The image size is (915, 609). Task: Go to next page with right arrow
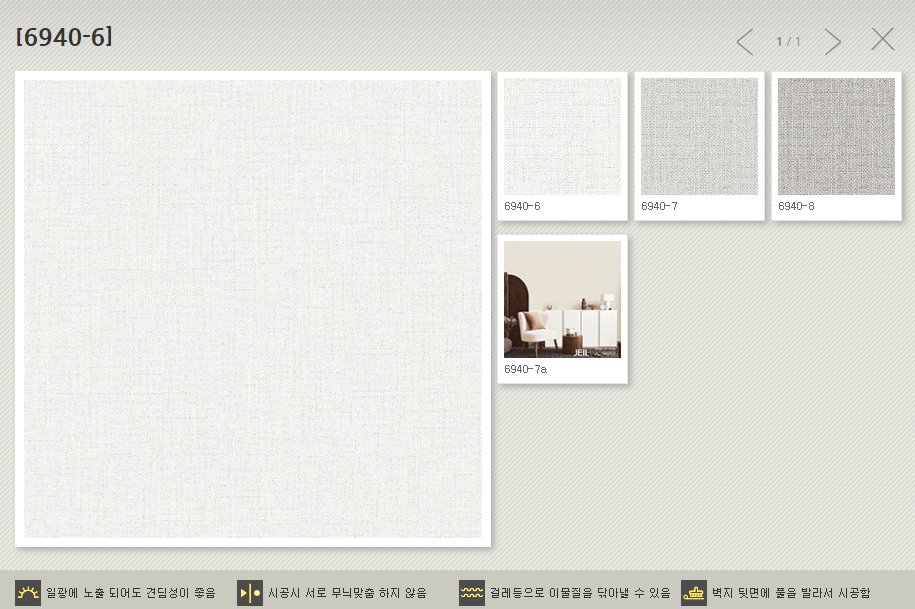[x=832, y=41]
